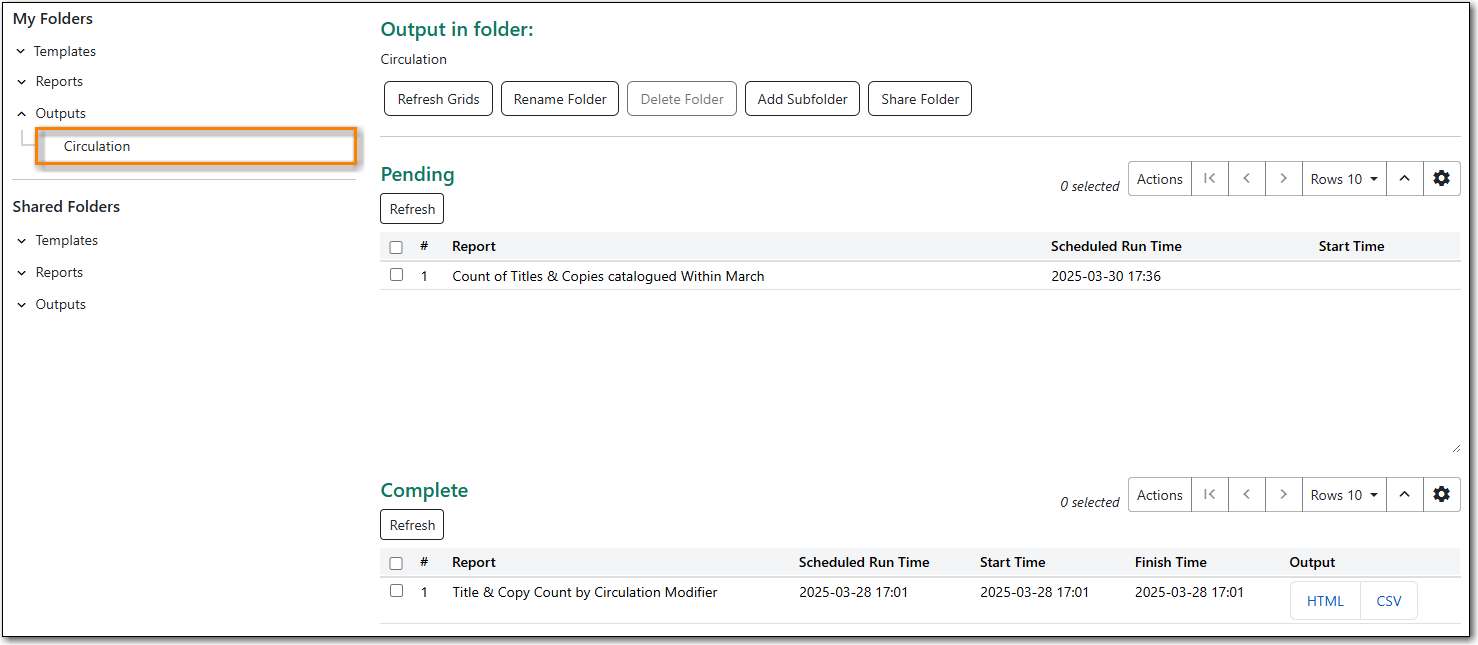Click the Complete grid settings gear icon
Image resolution: width=1478 pixels, height=645 pixels.
pyautogui.click(x=1441, y=495)
